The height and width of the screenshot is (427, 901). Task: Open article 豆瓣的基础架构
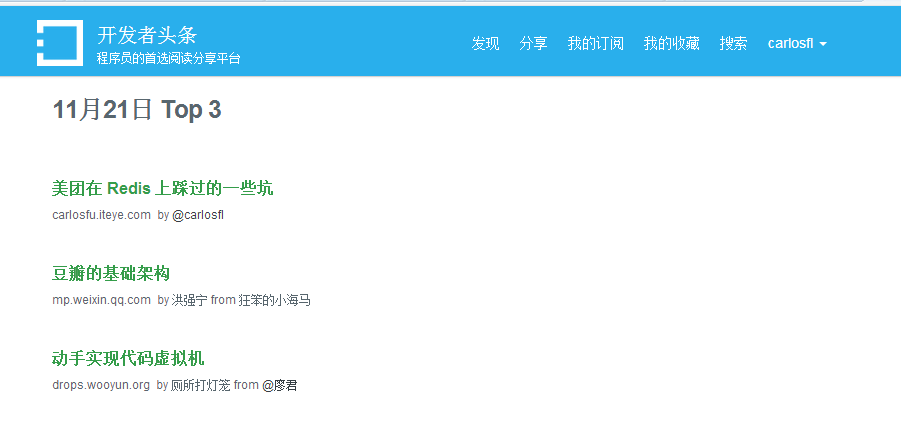click(111, 274)
